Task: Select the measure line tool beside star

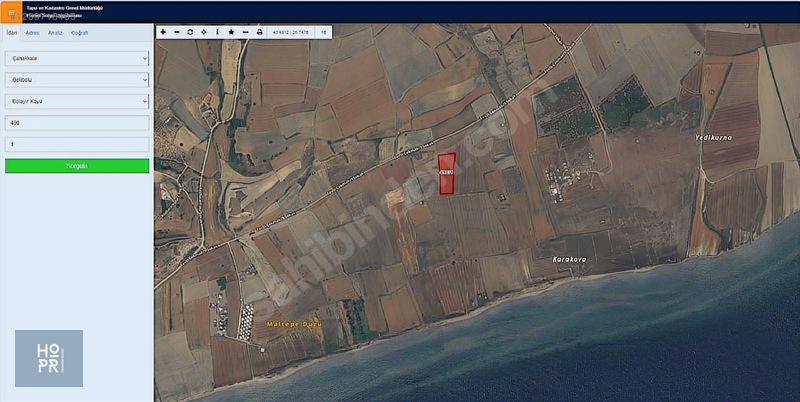Action: pos(245,32)
